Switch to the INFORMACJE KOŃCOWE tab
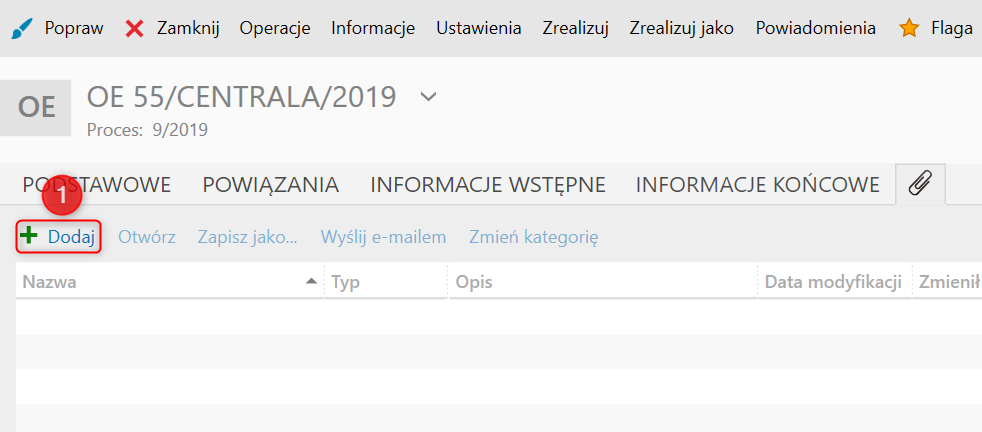The width and height of the screenshot is (982, 432). click(757, 185)
